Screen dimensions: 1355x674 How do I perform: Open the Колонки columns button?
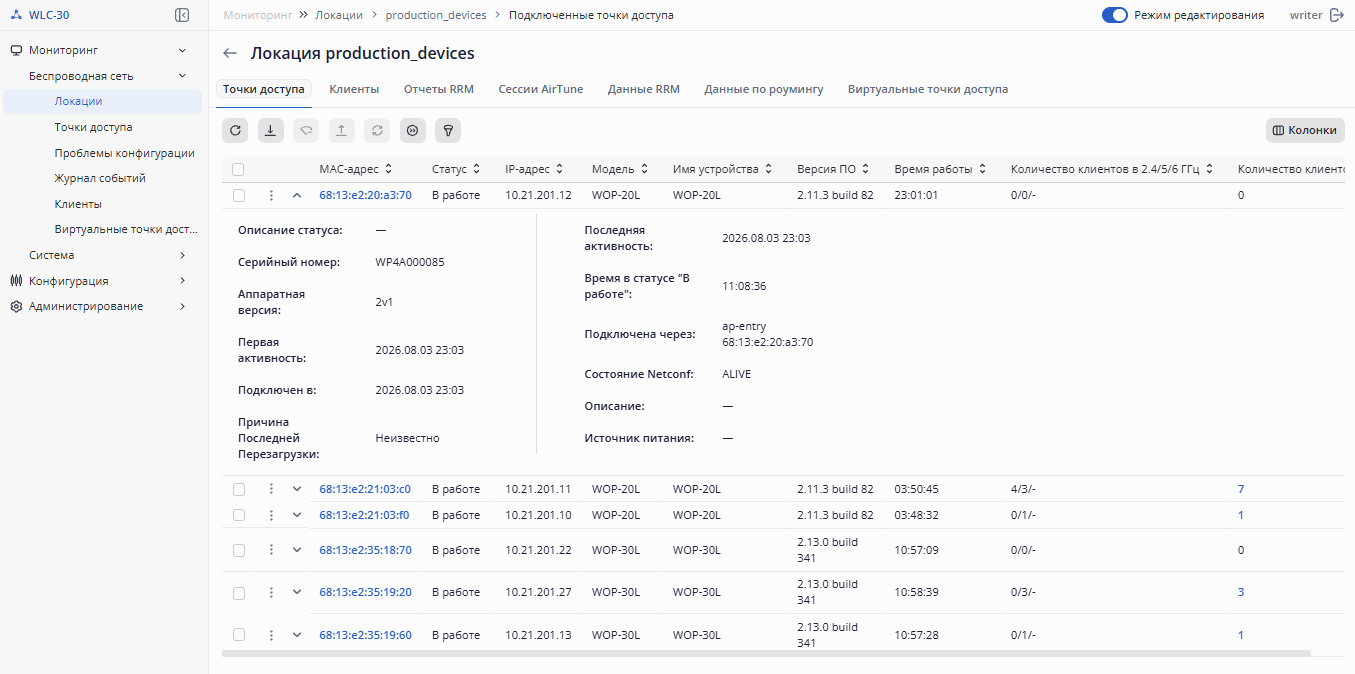1305,130
